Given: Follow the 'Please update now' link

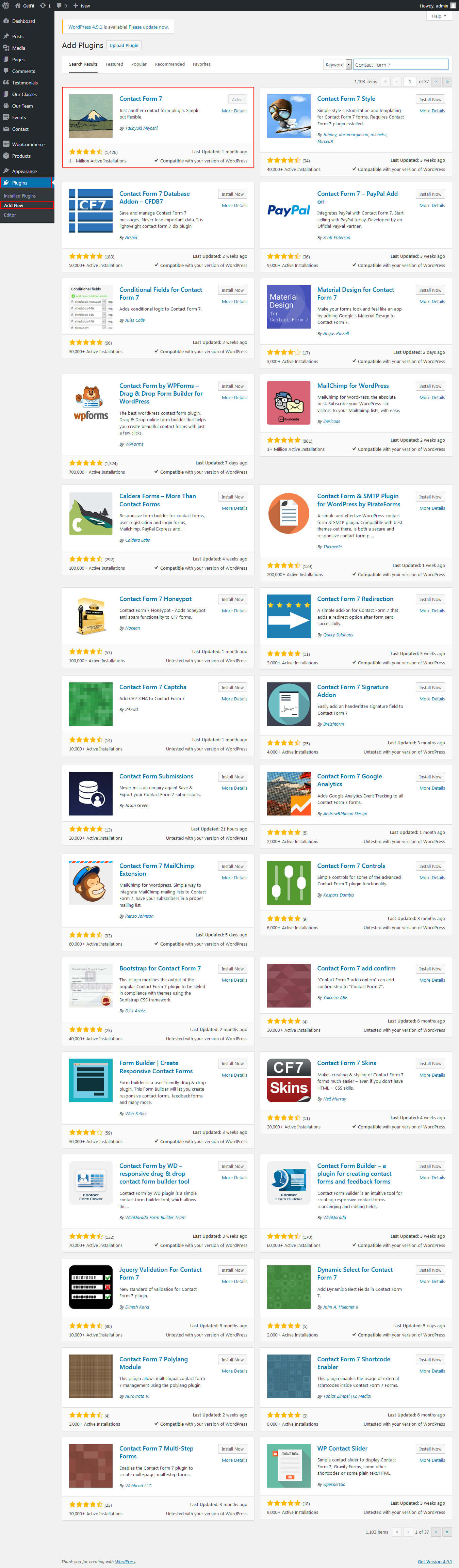Looking at the screenshot, I should [x=148, y=27].
